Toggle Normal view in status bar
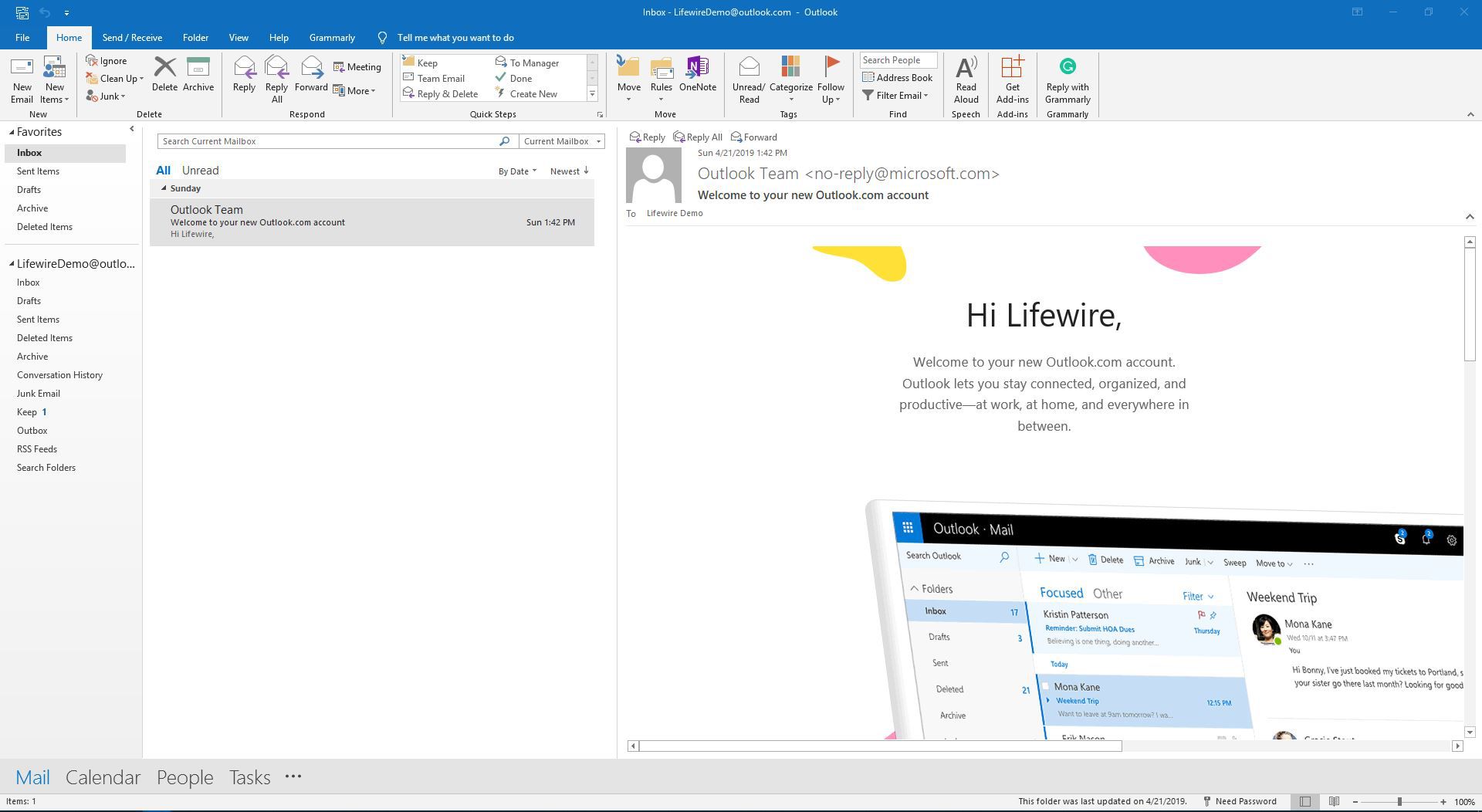The width and height of the screenshot is (1482, 812). [1304, 802]
